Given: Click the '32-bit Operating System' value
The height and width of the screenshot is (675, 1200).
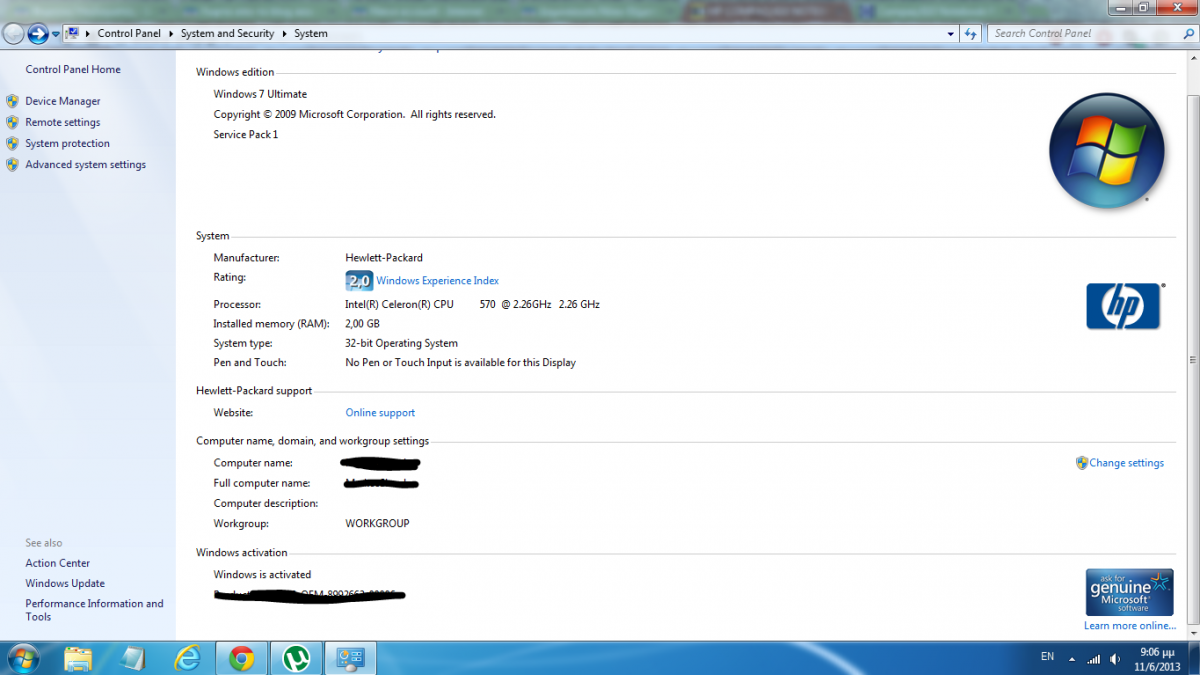Looking at the screenshot, I should click(401, 343).
